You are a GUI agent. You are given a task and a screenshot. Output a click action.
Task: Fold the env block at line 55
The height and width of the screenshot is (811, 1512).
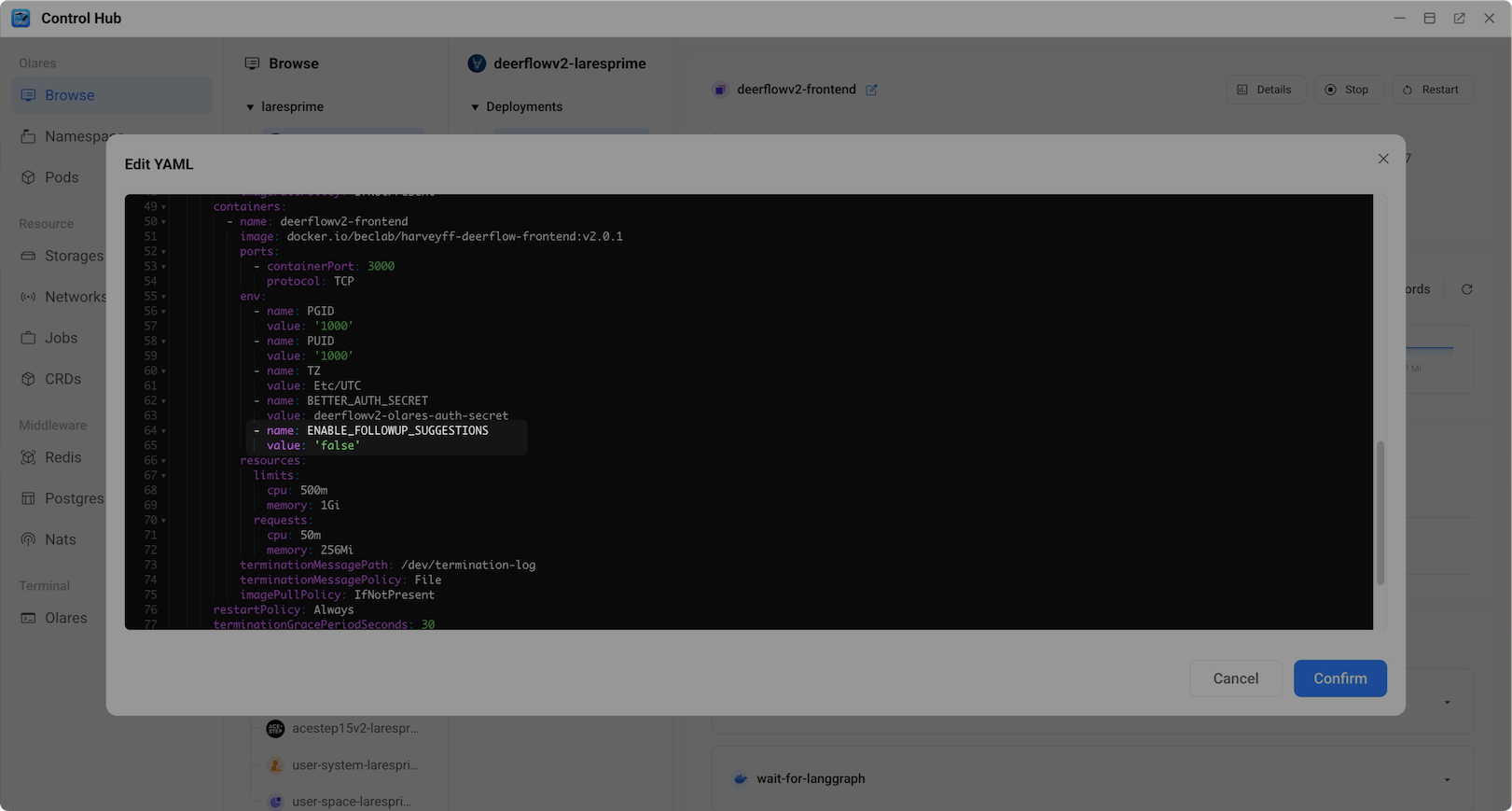[x=163, y=297]
